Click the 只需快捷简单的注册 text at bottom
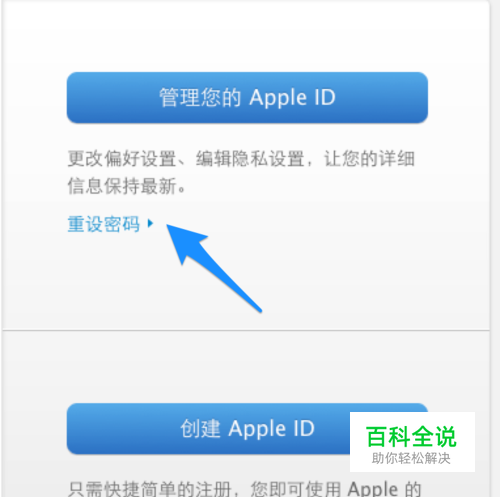This screenshot has height=497, width=500. click(x=149, y=489)
